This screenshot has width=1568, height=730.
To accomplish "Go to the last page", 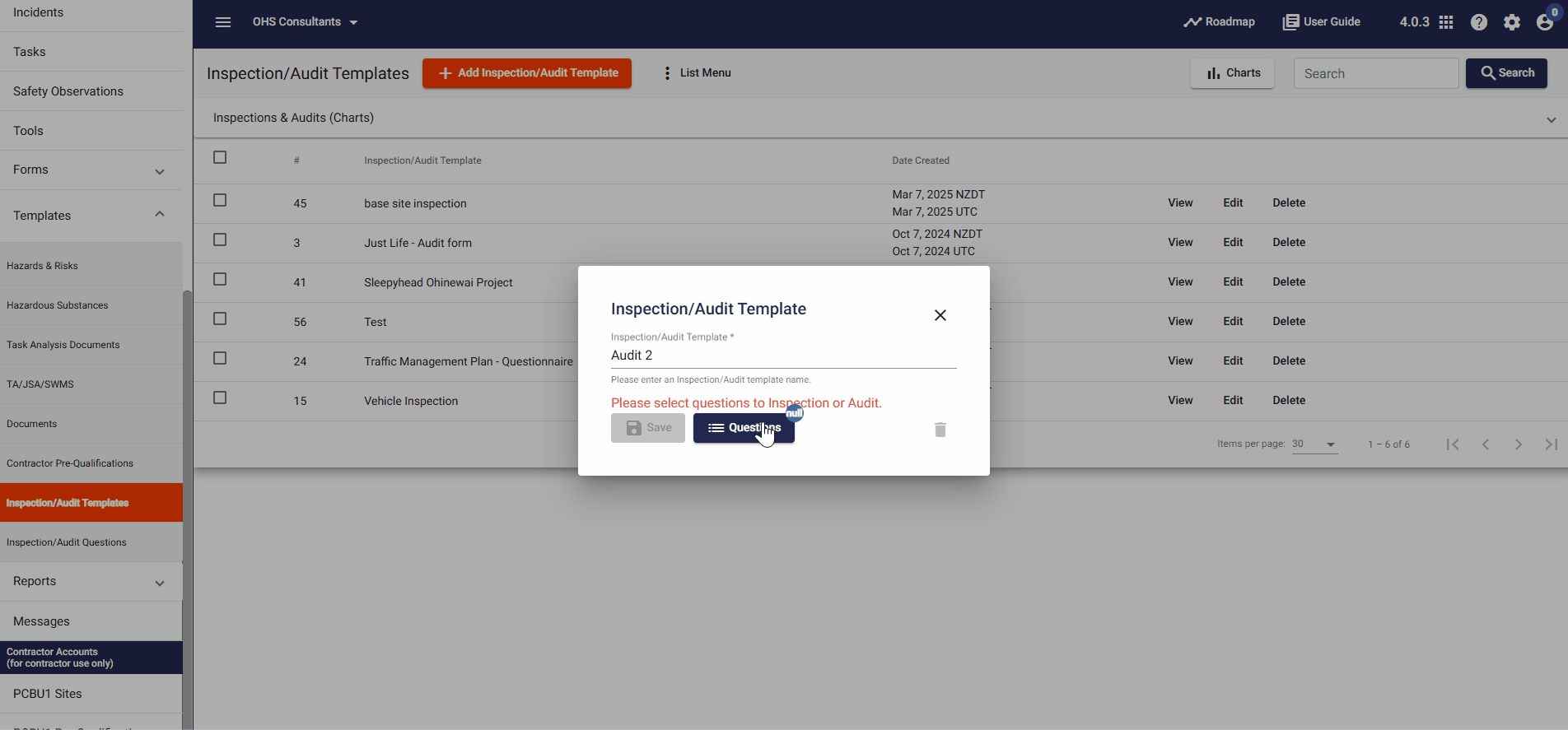I will 1552,444.
